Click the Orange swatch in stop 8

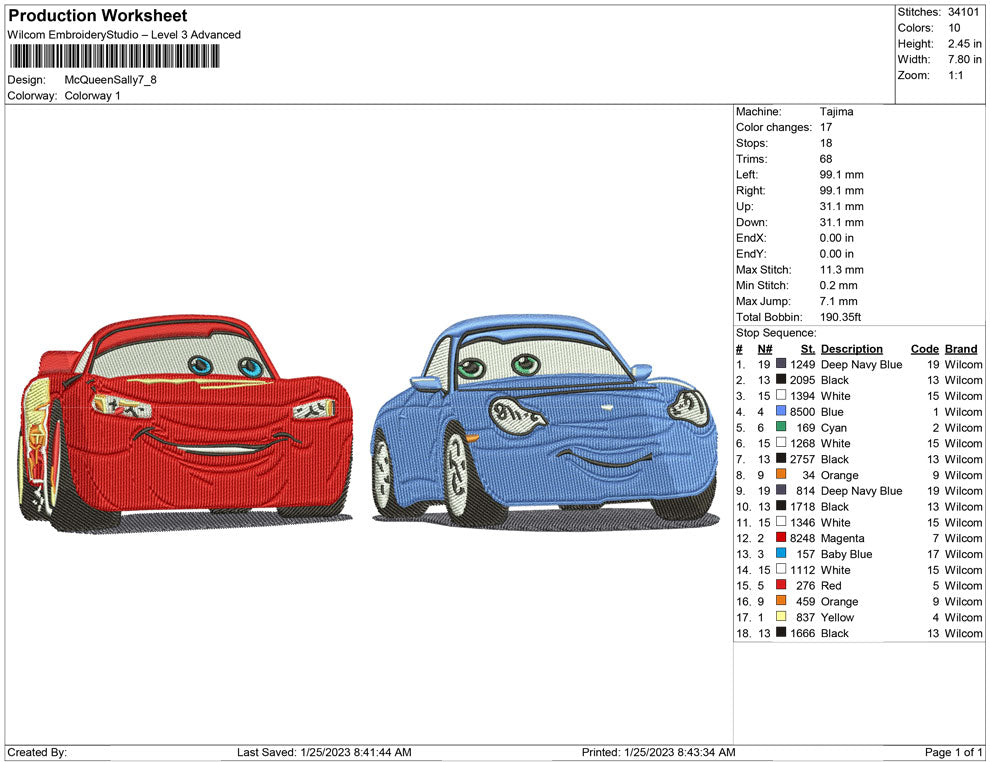click(x=781, y=475)
